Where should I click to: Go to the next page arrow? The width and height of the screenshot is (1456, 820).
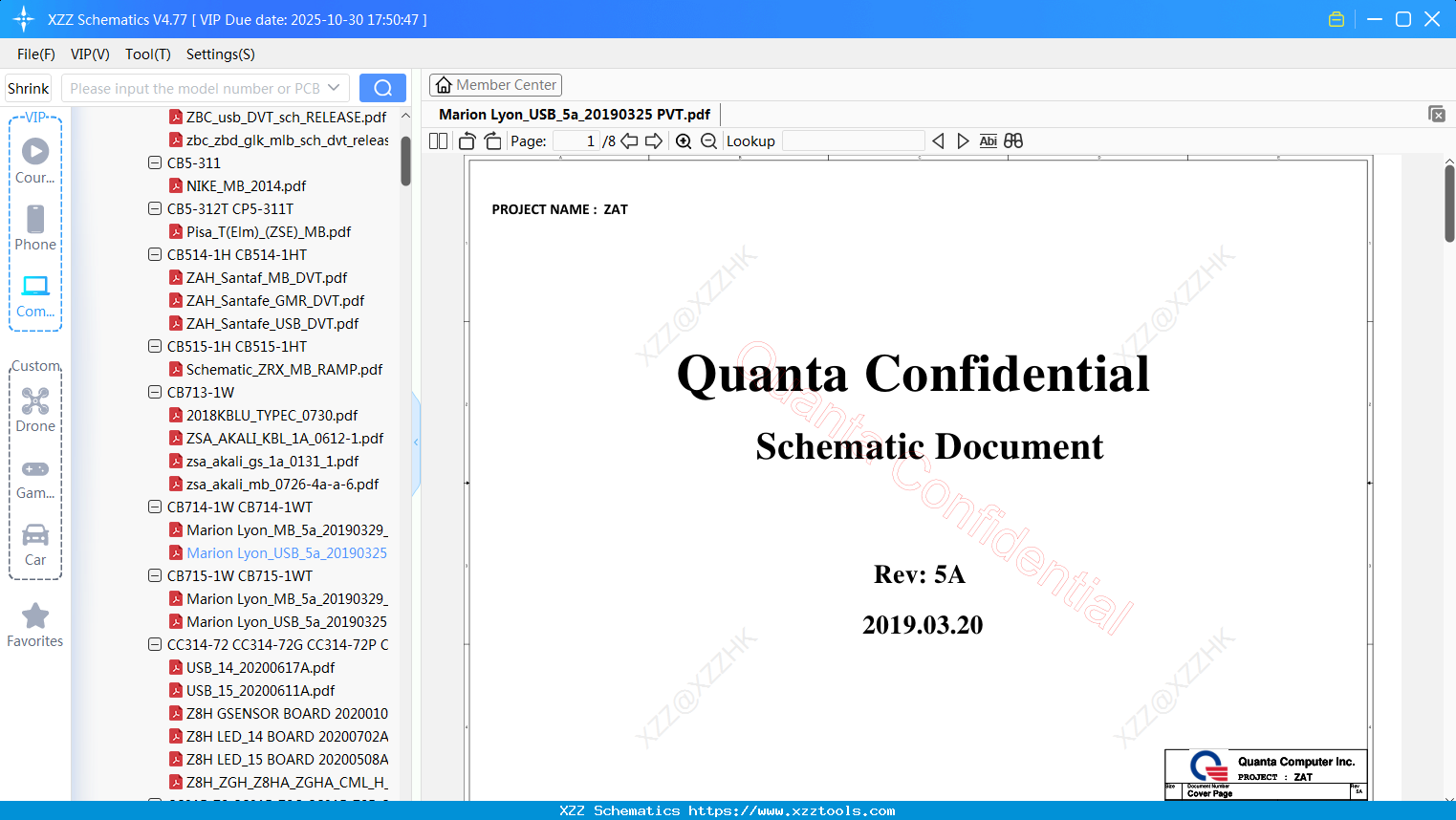point(654,141)
